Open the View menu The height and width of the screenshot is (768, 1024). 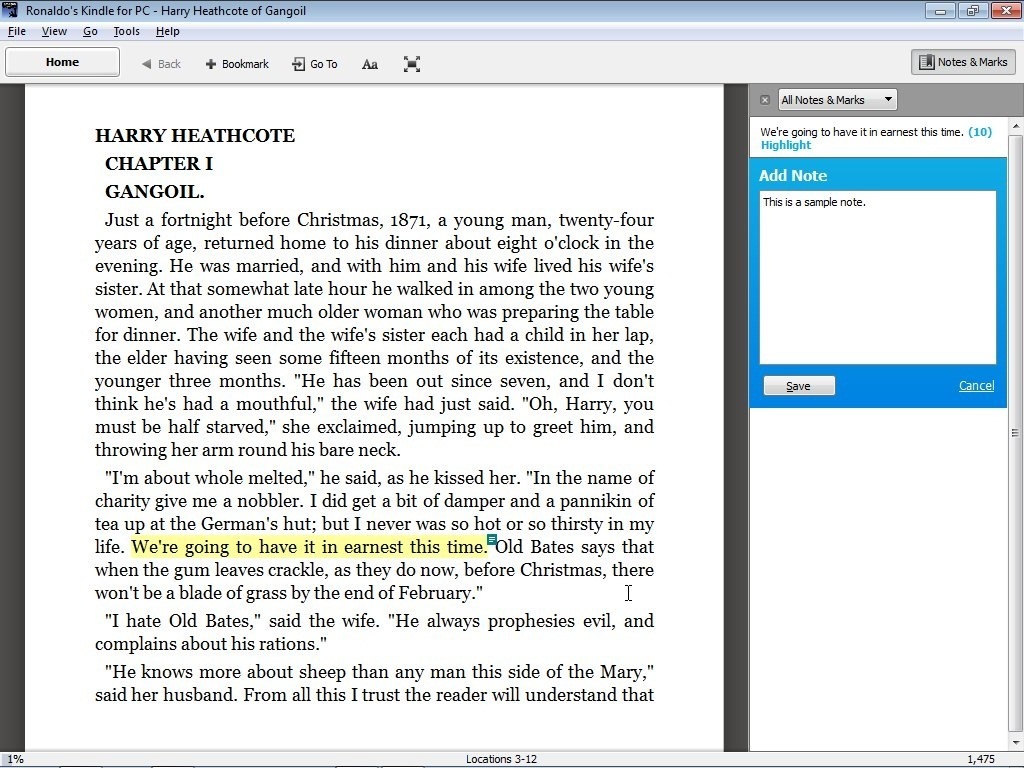pos(54,31)
